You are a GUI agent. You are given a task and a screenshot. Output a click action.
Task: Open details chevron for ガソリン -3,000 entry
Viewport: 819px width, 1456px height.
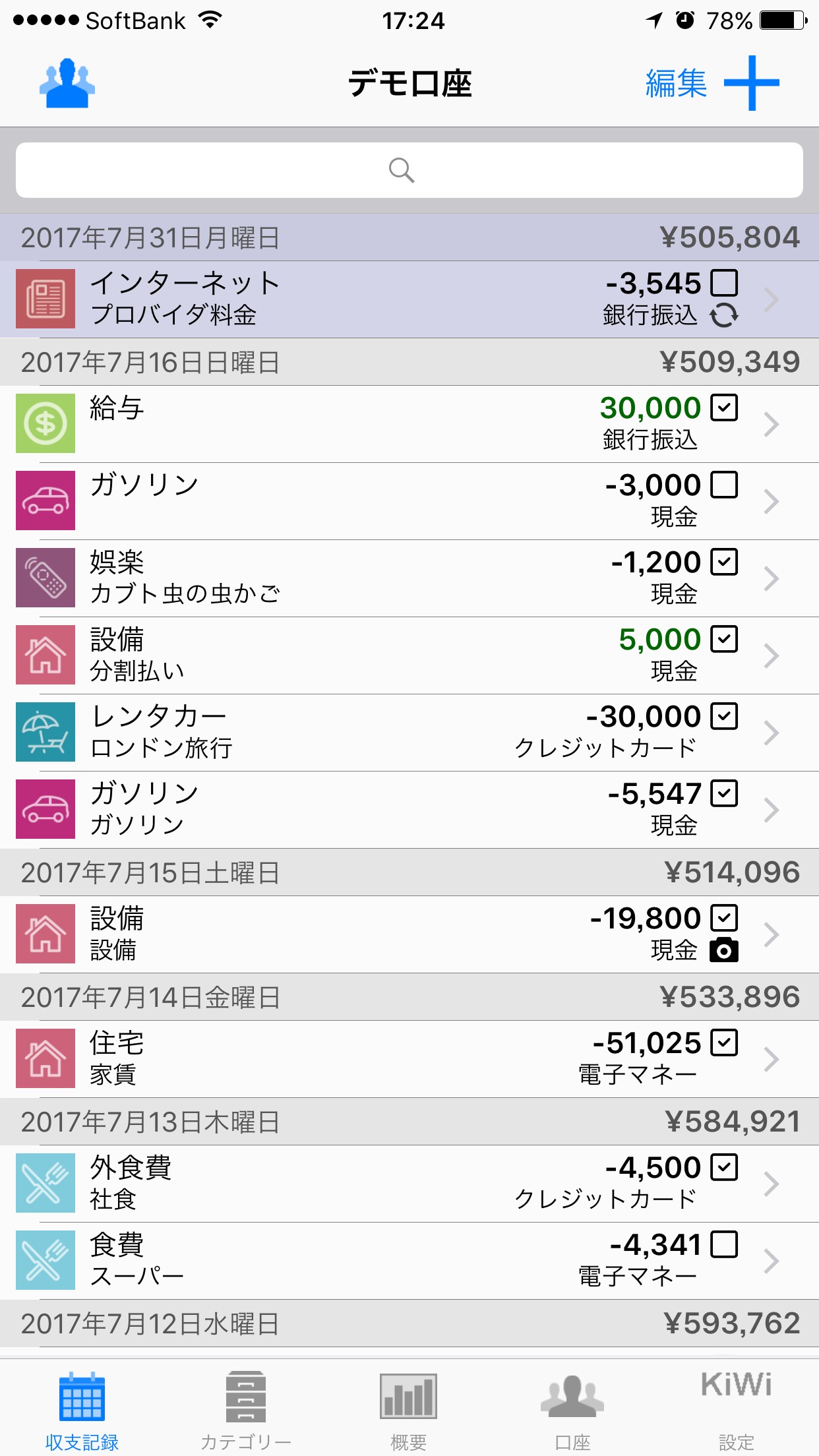[x=771, y=502]
